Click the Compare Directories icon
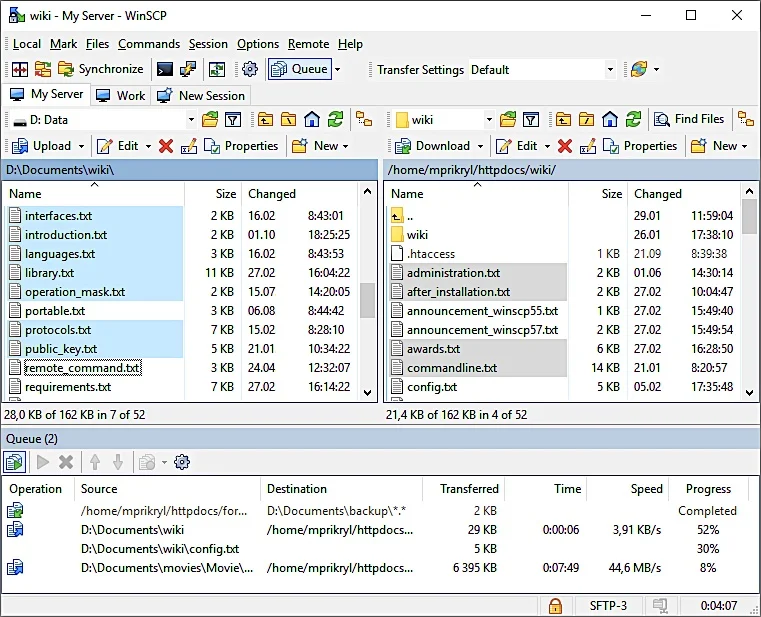 [x=43, y=69]
